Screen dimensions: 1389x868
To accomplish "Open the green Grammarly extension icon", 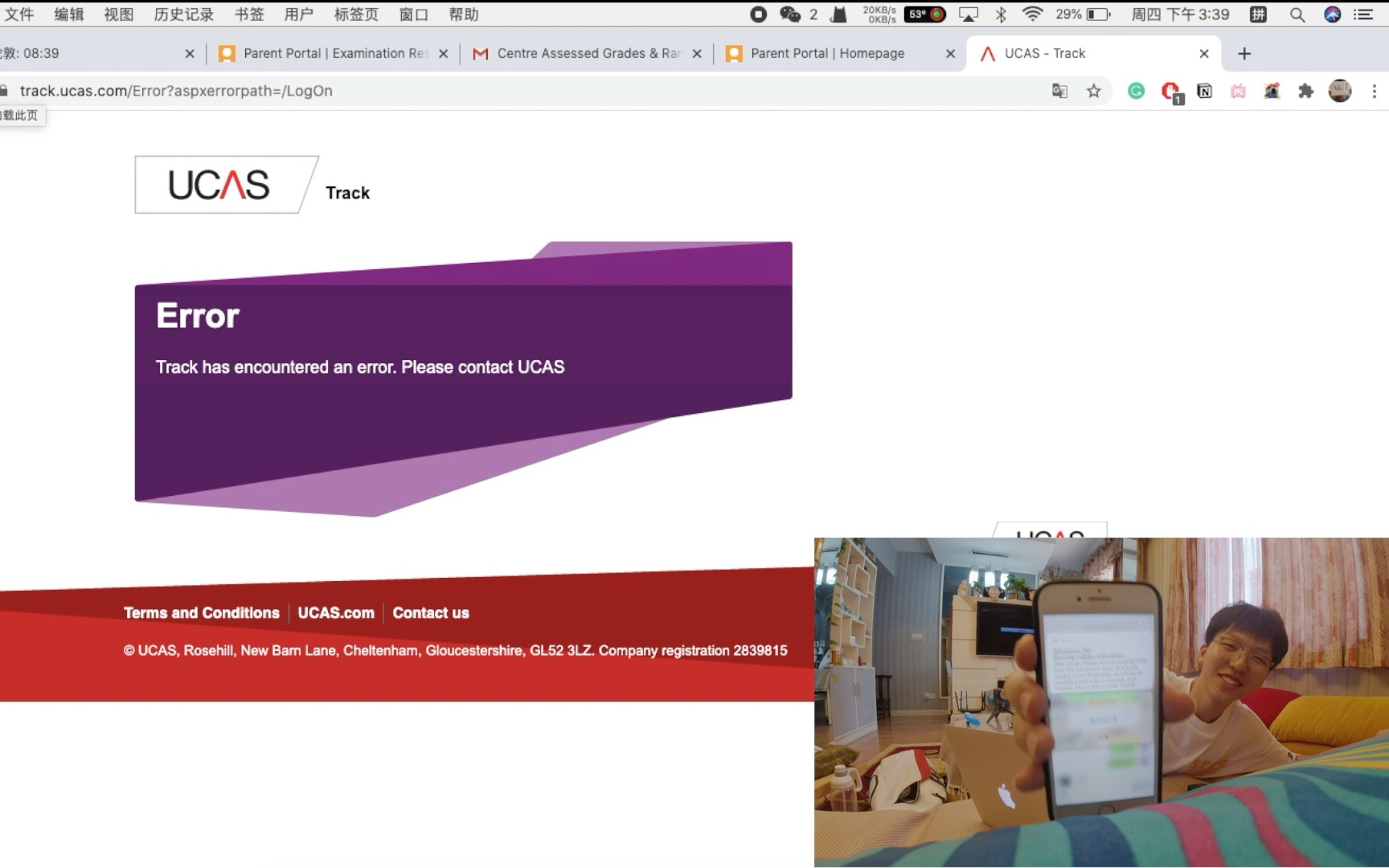I will (1136, 91).
